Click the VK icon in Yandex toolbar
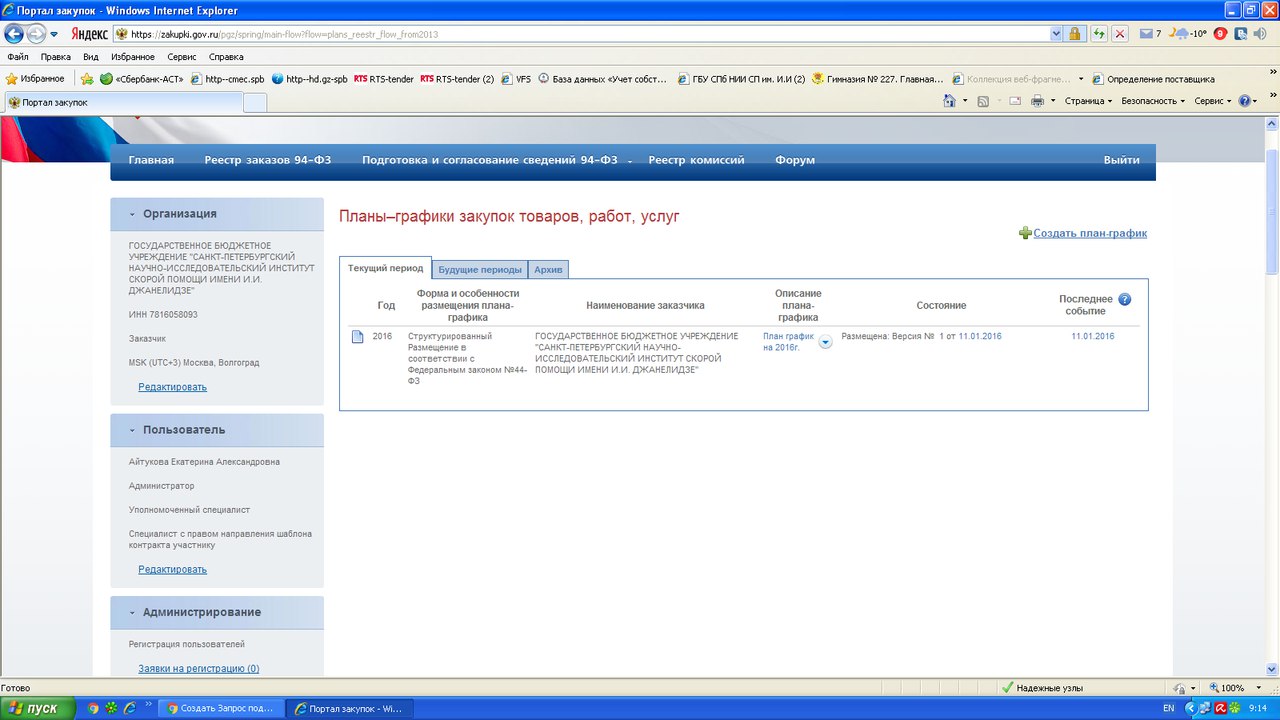 [x=1241, y=34]
